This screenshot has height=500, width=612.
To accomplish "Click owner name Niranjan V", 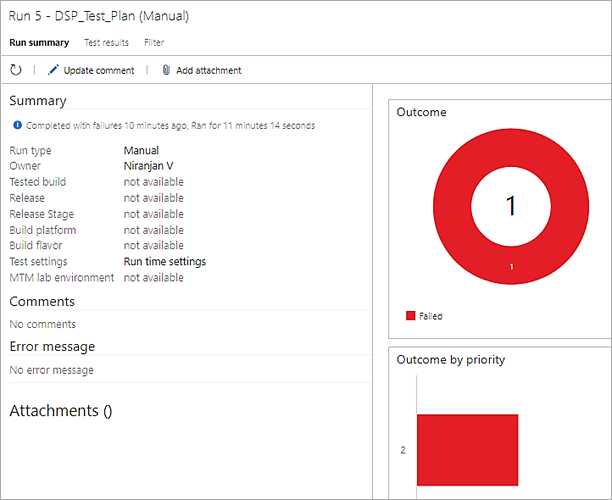I will click(x=154, y=166).
